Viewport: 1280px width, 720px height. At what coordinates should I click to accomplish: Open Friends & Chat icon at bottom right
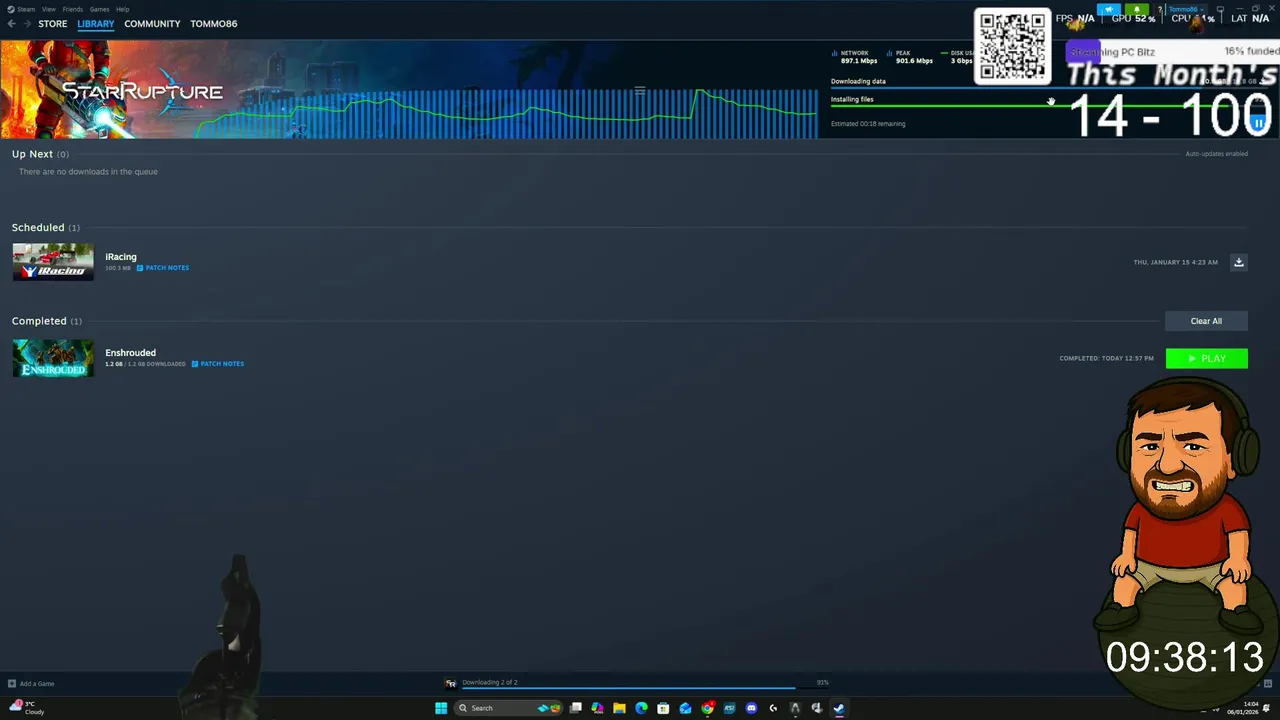1267,684
